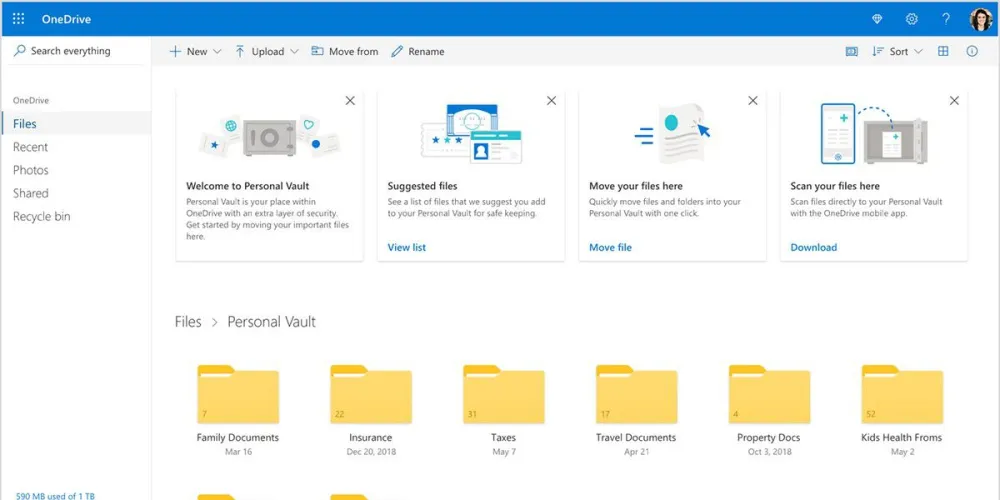Click the help question mark icon
1000x500 pixels.
pyautogui.click(x=946, y=19)
